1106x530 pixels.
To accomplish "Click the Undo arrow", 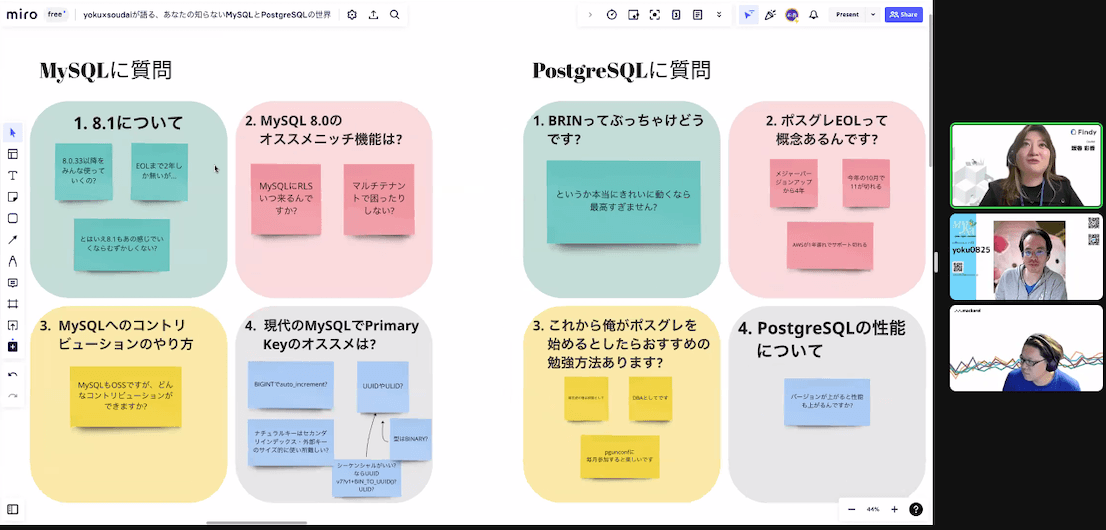I will coord(13,374).
